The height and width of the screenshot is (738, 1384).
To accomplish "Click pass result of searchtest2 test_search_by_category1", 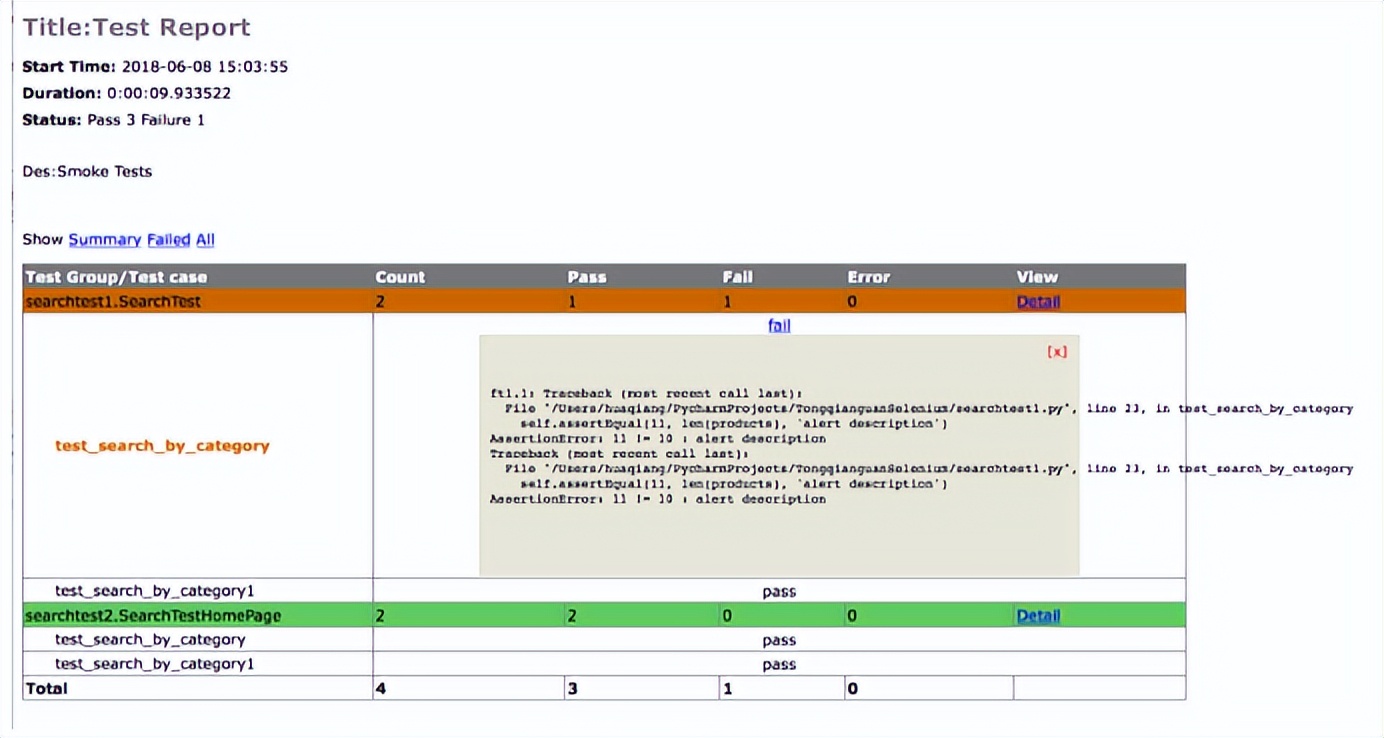I will [x=779, y=664].
